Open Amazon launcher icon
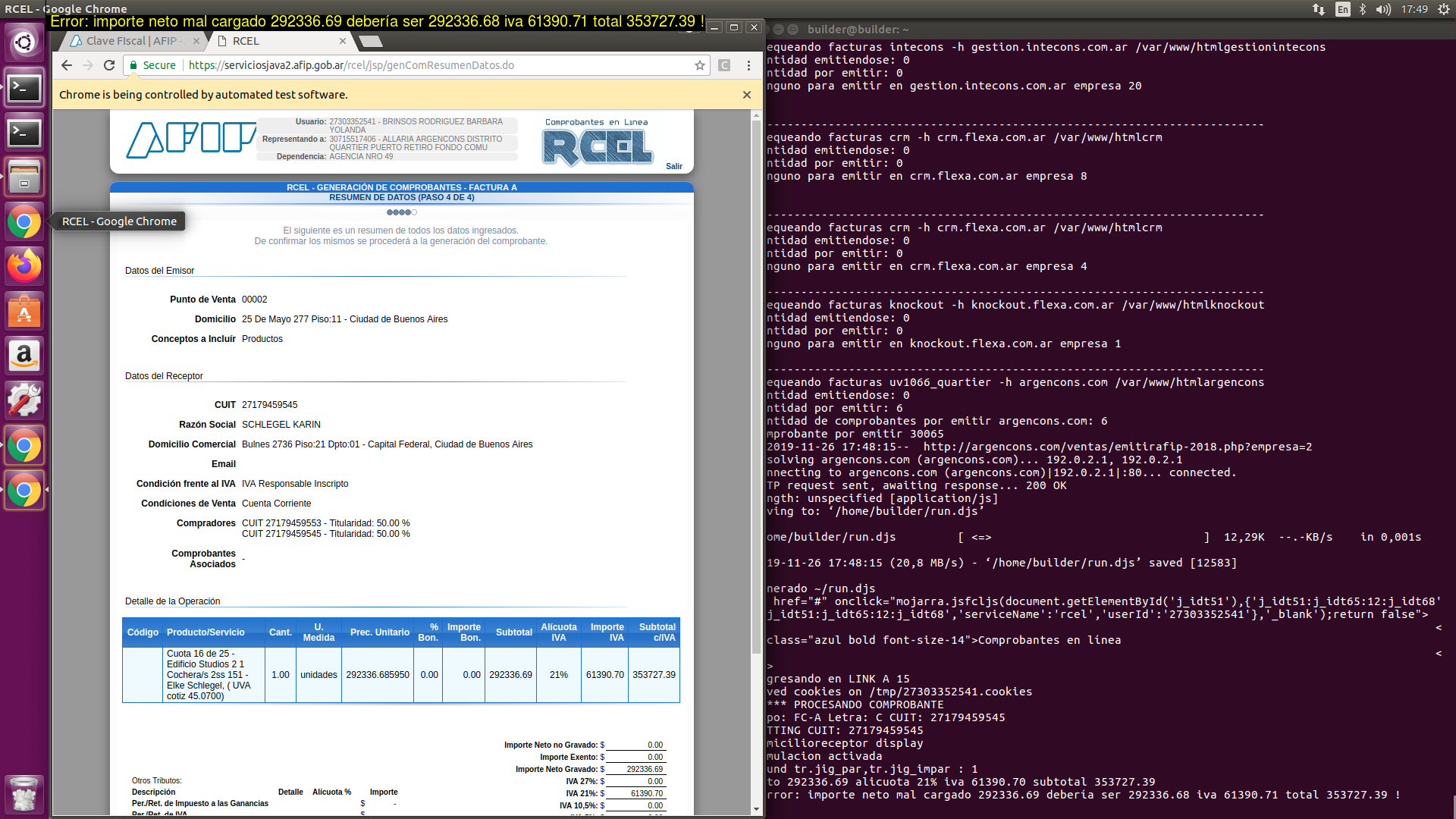The height and width of the screenshot is (819, 1456). [x=24, y=356]
